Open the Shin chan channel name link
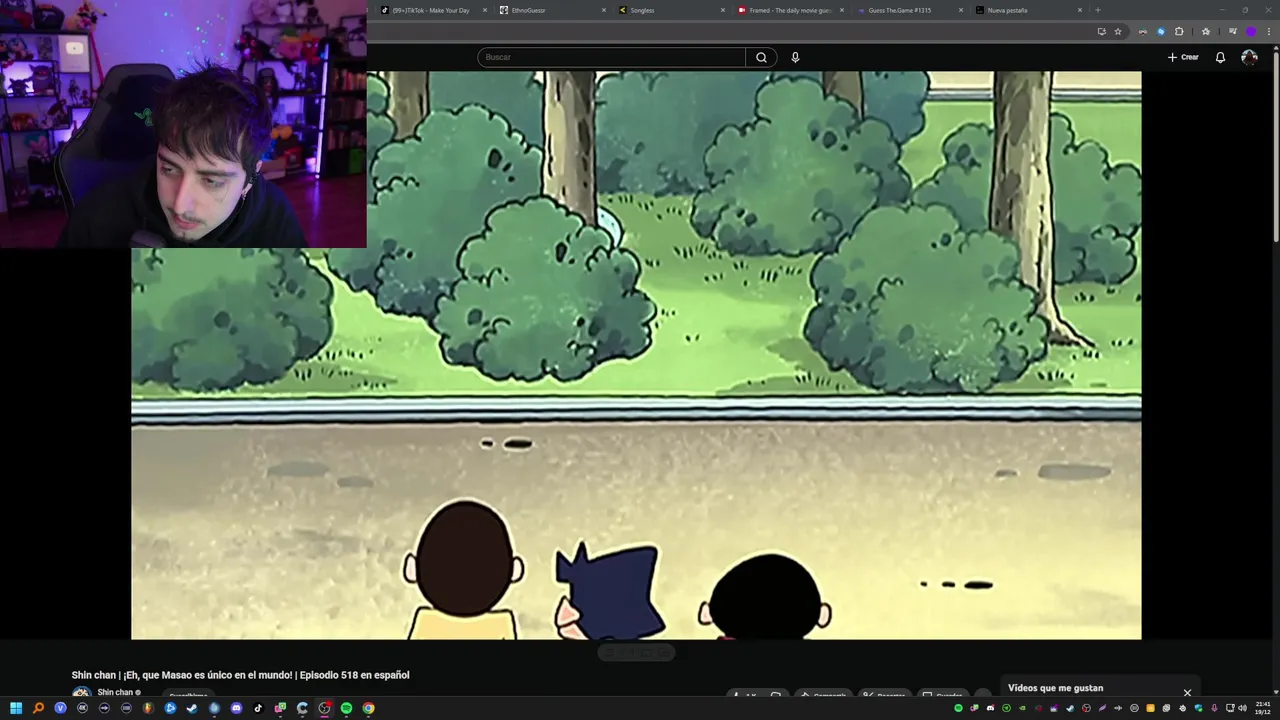The width and height of the screenshot is (1280, 720). [115, 692]
